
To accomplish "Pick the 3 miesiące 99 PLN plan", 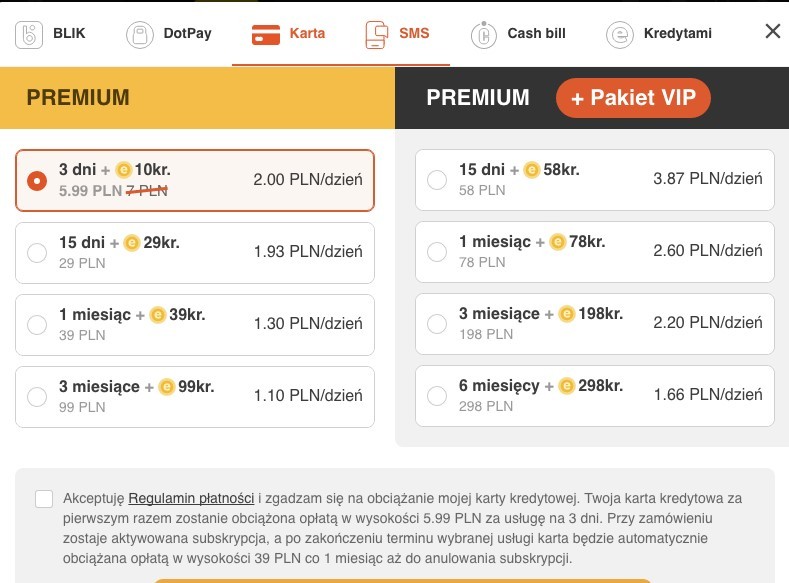I will (195, 396).
